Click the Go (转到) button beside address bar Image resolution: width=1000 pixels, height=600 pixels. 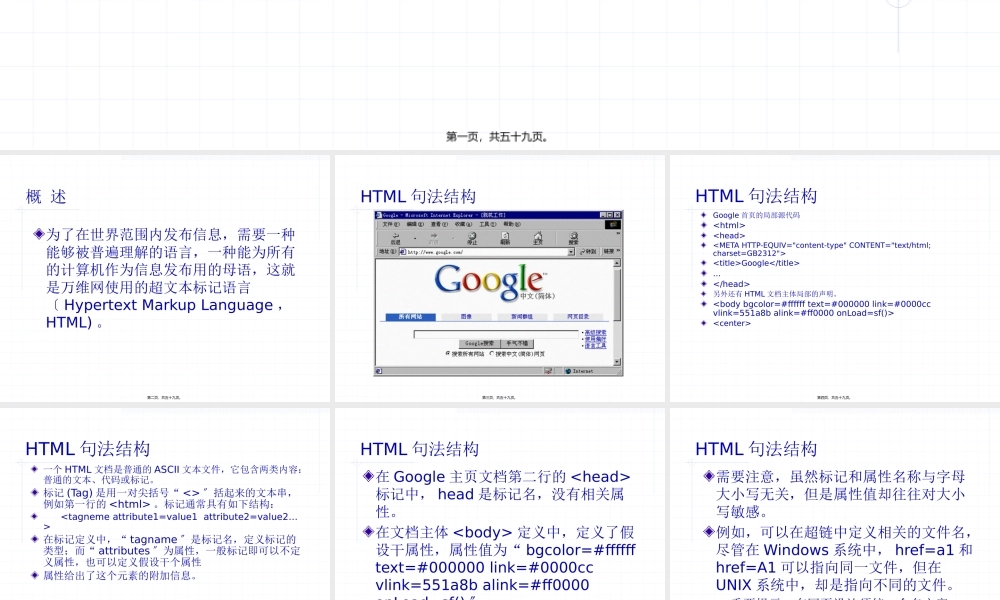589,252
